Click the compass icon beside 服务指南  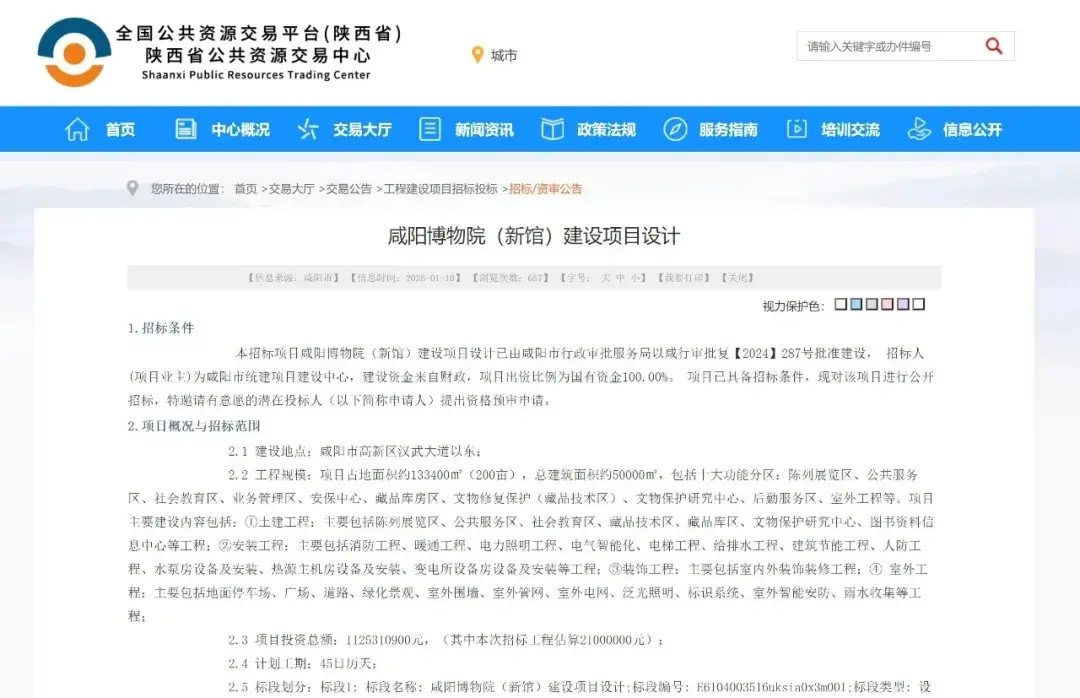pyautogui.click(x=675, y=129)
